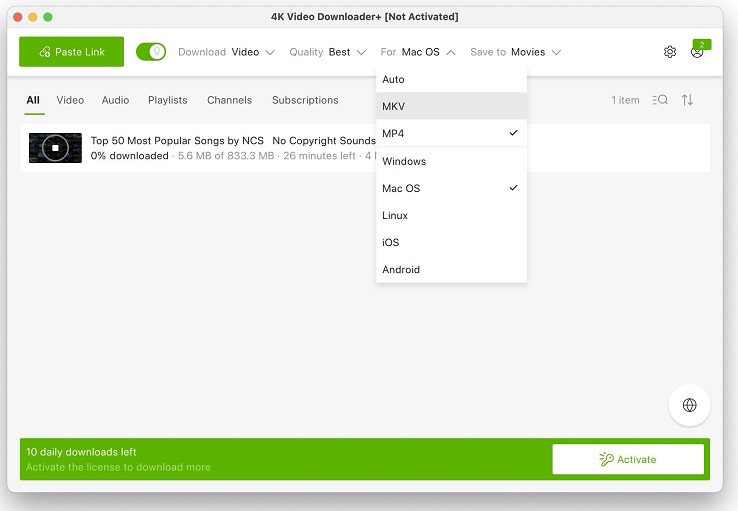Click the chevron next to Download Video
The height and width of the screenshot is (511, 738).
click(x=270, y=52)
